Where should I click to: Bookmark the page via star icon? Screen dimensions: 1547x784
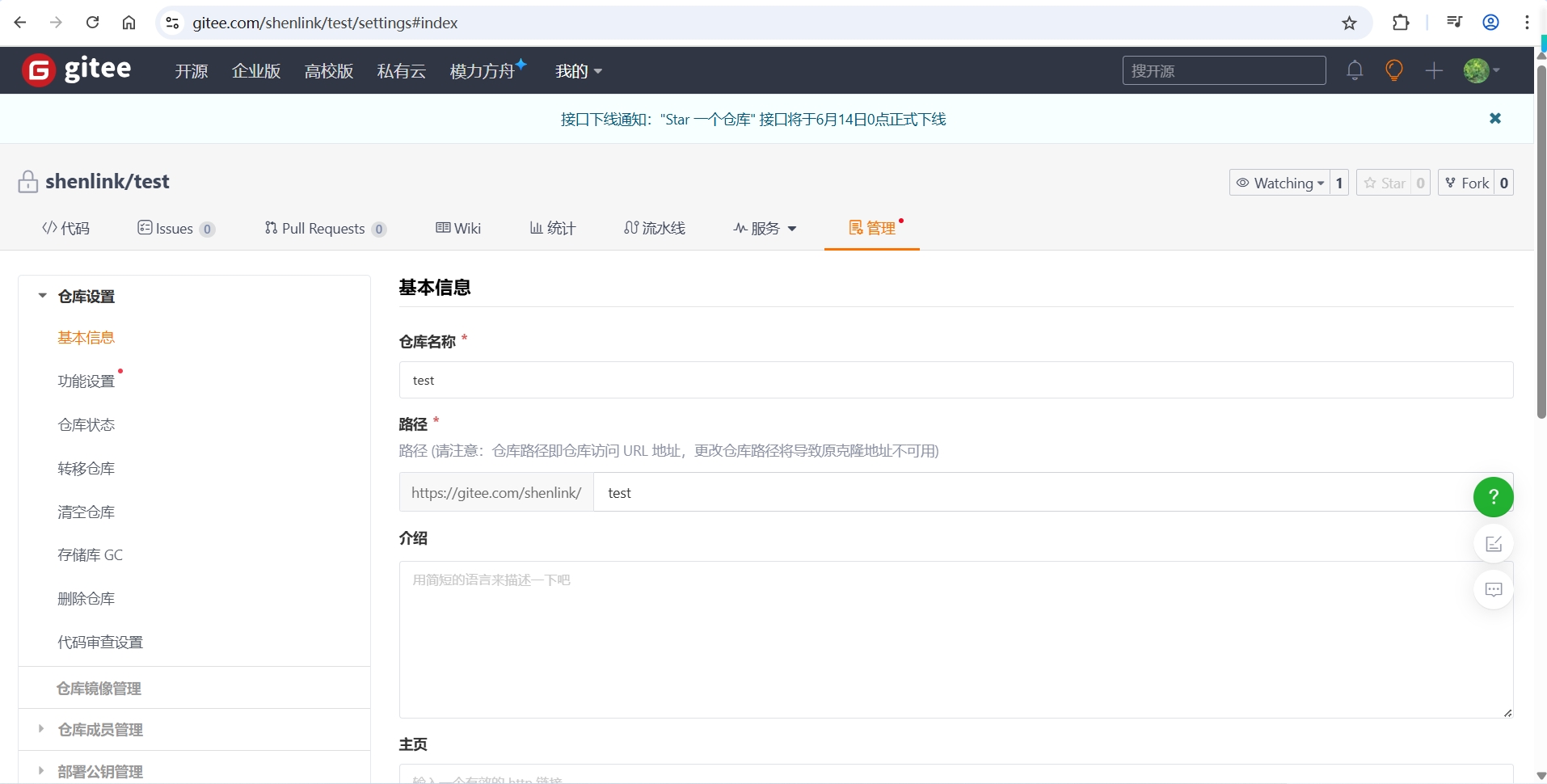(x=1349, y=23)
